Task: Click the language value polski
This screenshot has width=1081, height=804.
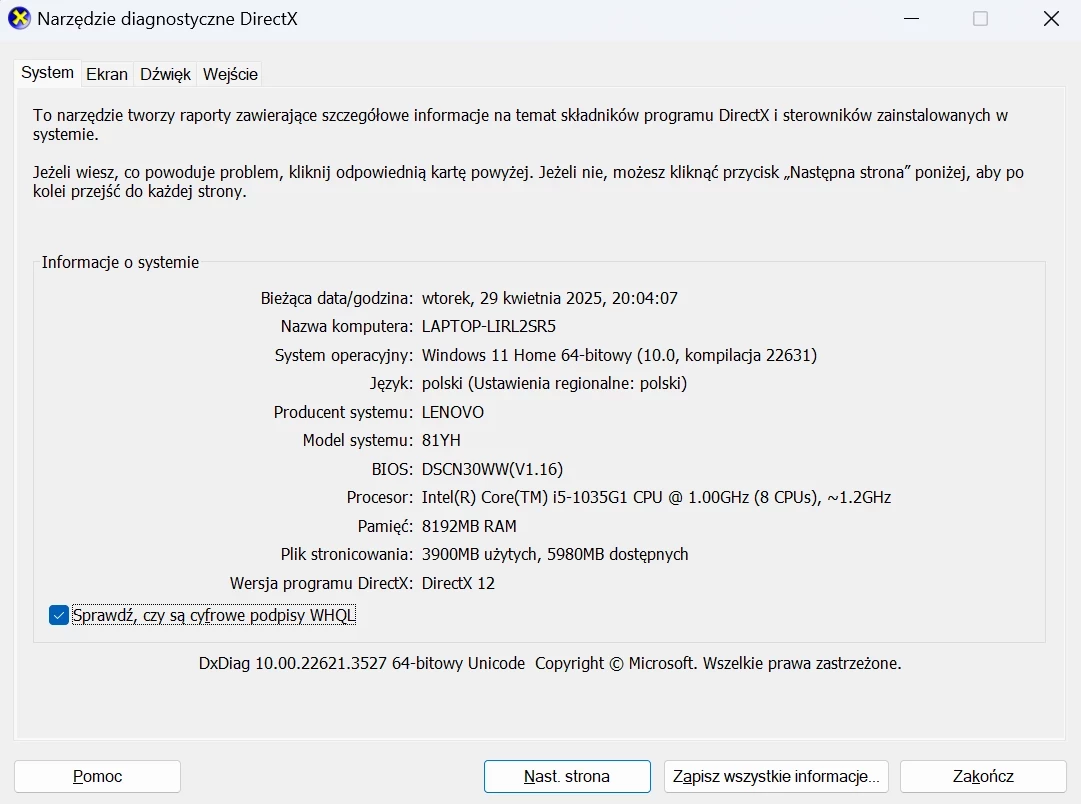Action: pyautogui.click(x=554, y=383)
